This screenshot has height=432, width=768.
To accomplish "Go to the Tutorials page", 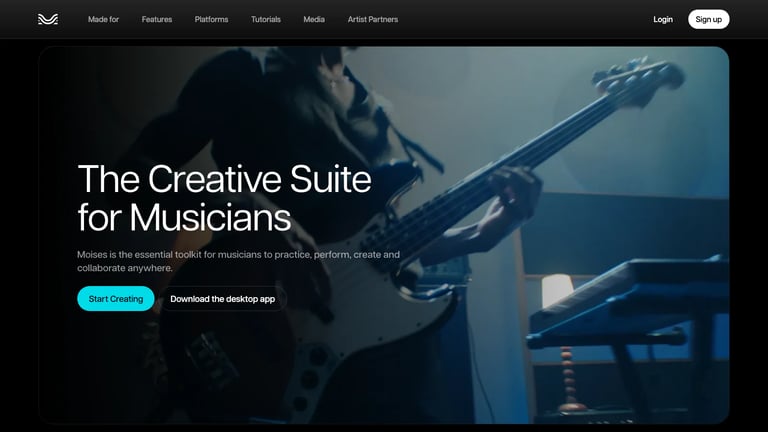I will pos(265,20).
